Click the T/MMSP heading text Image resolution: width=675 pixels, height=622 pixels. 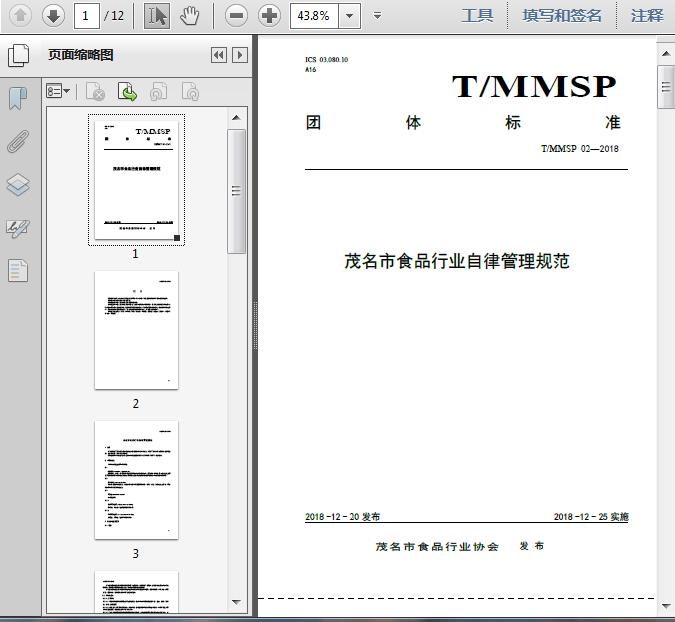coord(534,86)
